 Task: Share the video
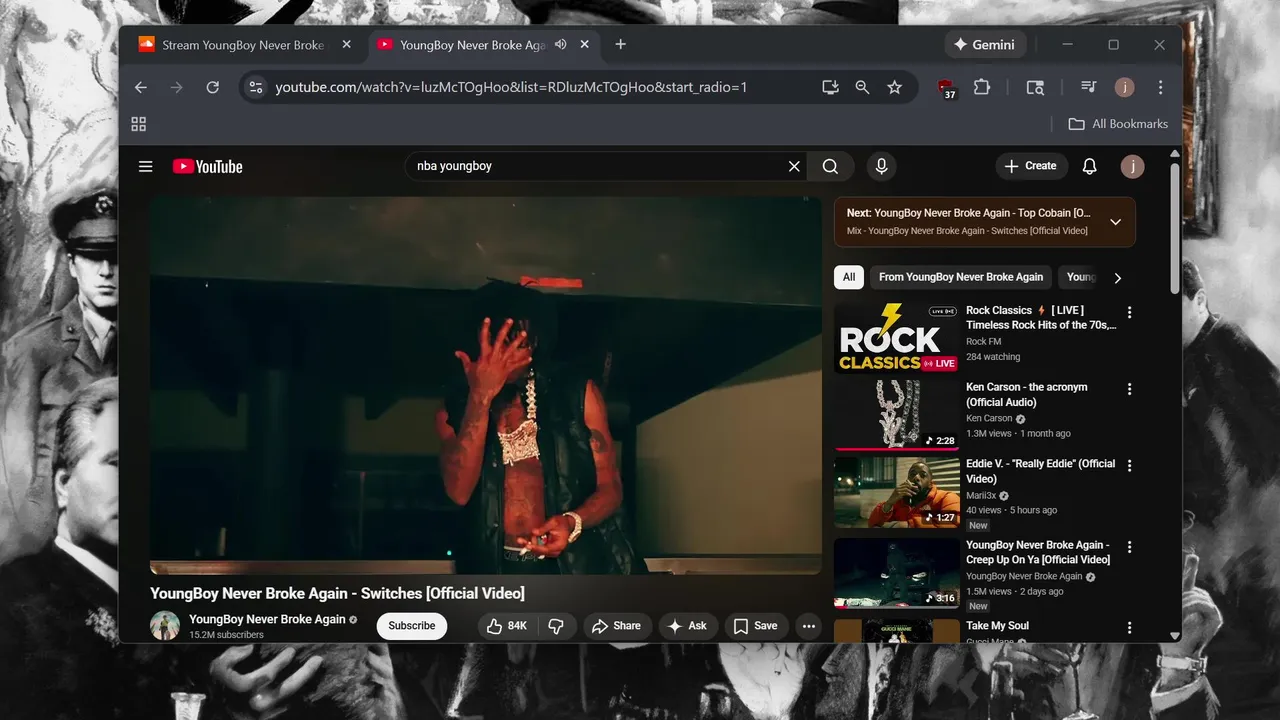(x=617, y=626)
